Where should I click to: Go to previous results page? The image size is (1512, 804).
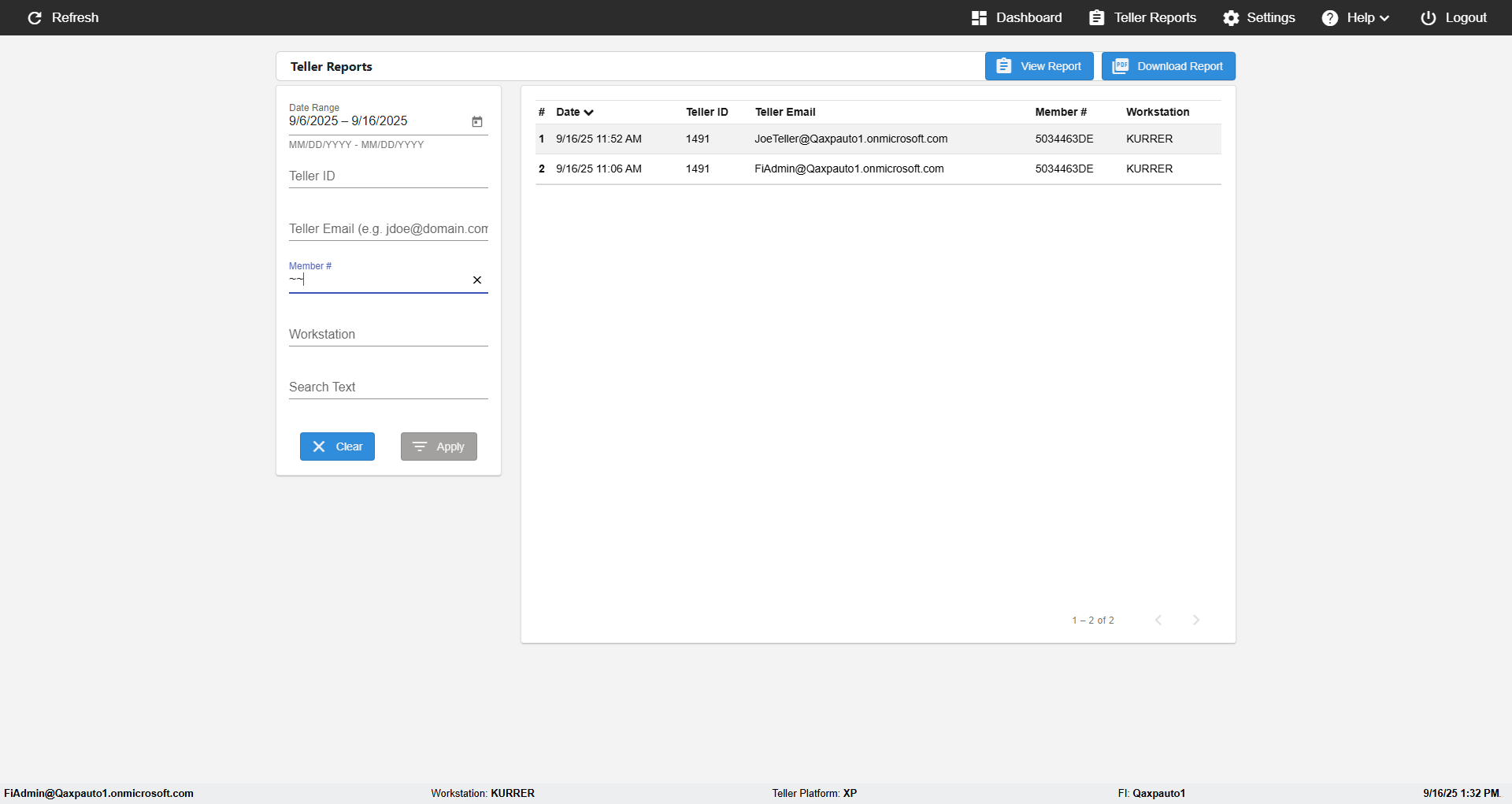(x=1158, y=620)
